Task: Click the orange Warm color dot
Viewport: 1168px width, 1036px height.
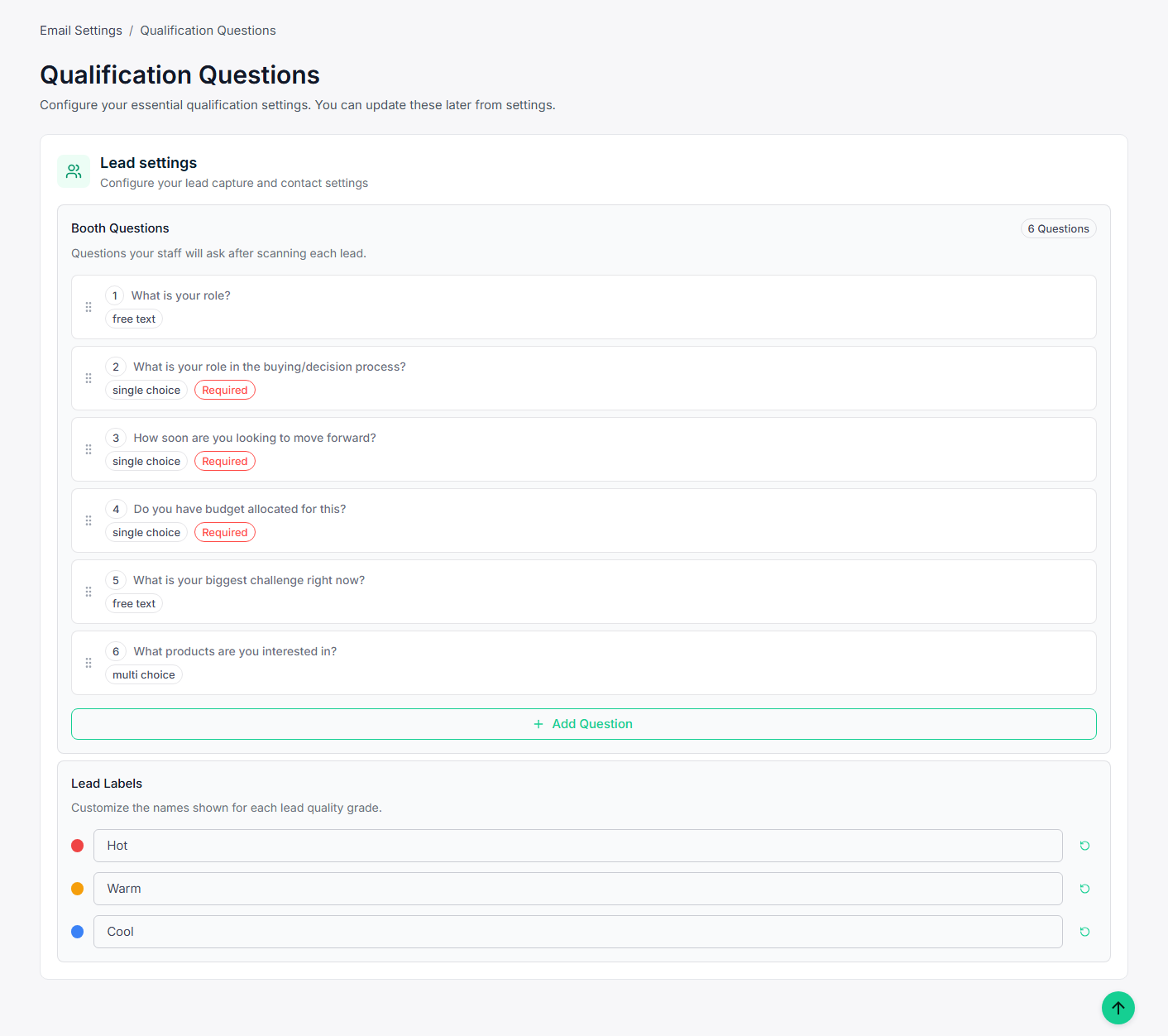Action: pos(78,889)
